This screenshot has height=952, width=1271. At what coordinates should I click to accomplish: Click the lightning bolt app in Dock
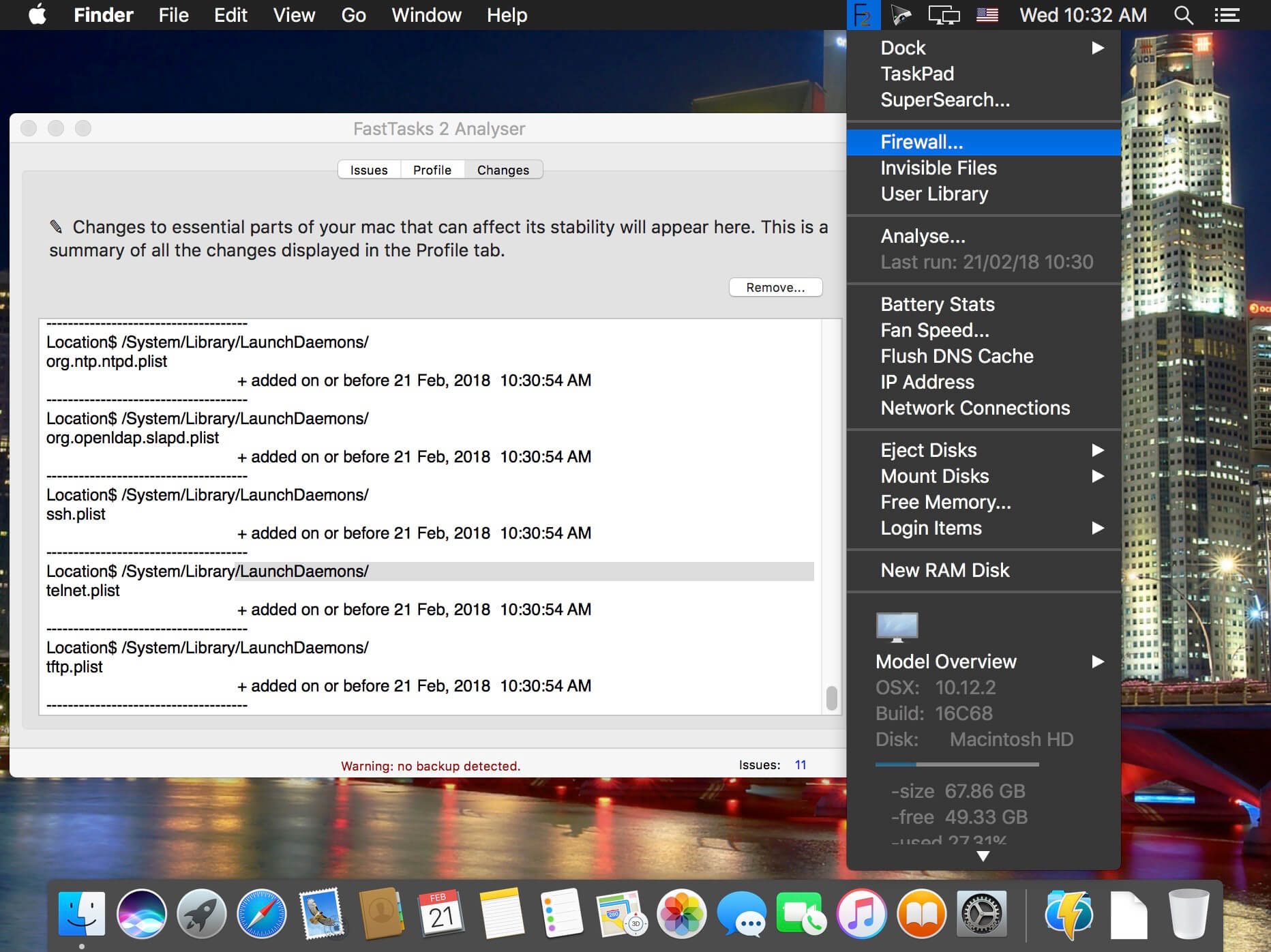1069,914
